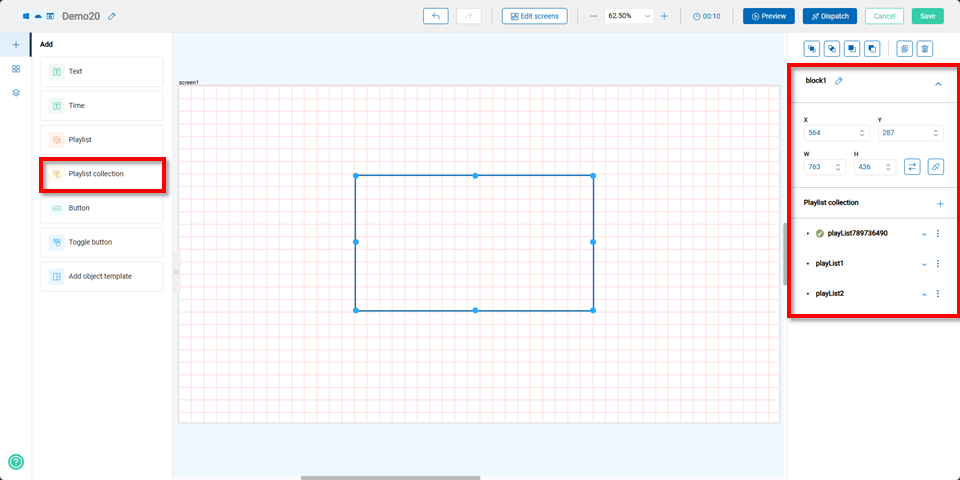Open the layers panel in left sidebar
Image resolution: width=960 pixels, height=480 pixels.
coord(16,92)
